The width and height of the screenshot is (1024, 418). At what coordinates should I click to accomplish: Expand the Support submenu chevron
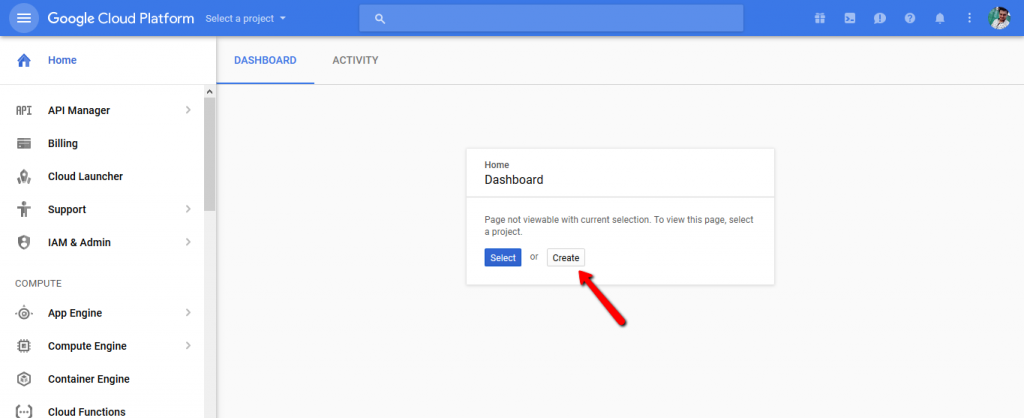coord(188,209)
